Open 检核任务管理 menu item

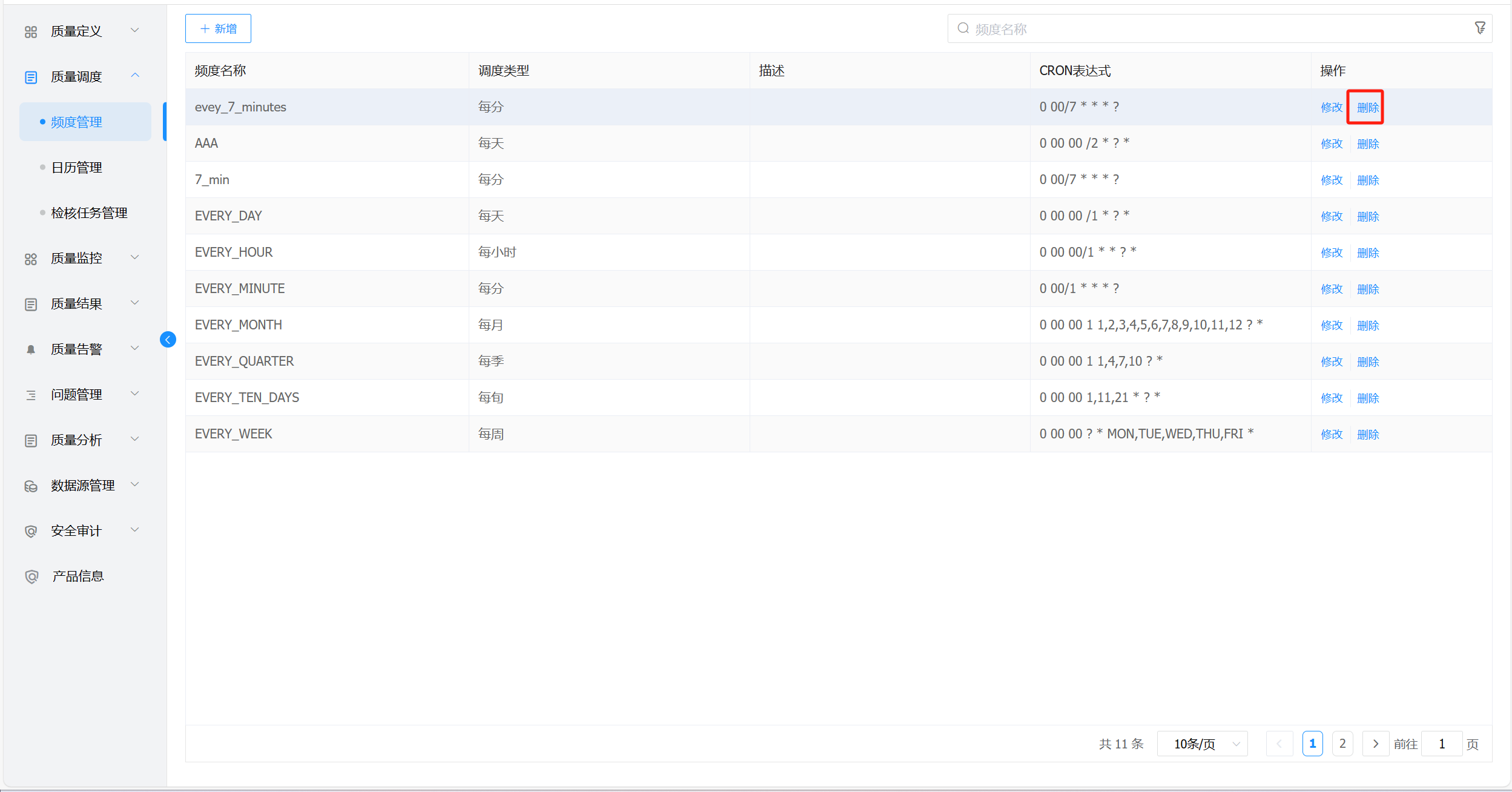(89, 213)
